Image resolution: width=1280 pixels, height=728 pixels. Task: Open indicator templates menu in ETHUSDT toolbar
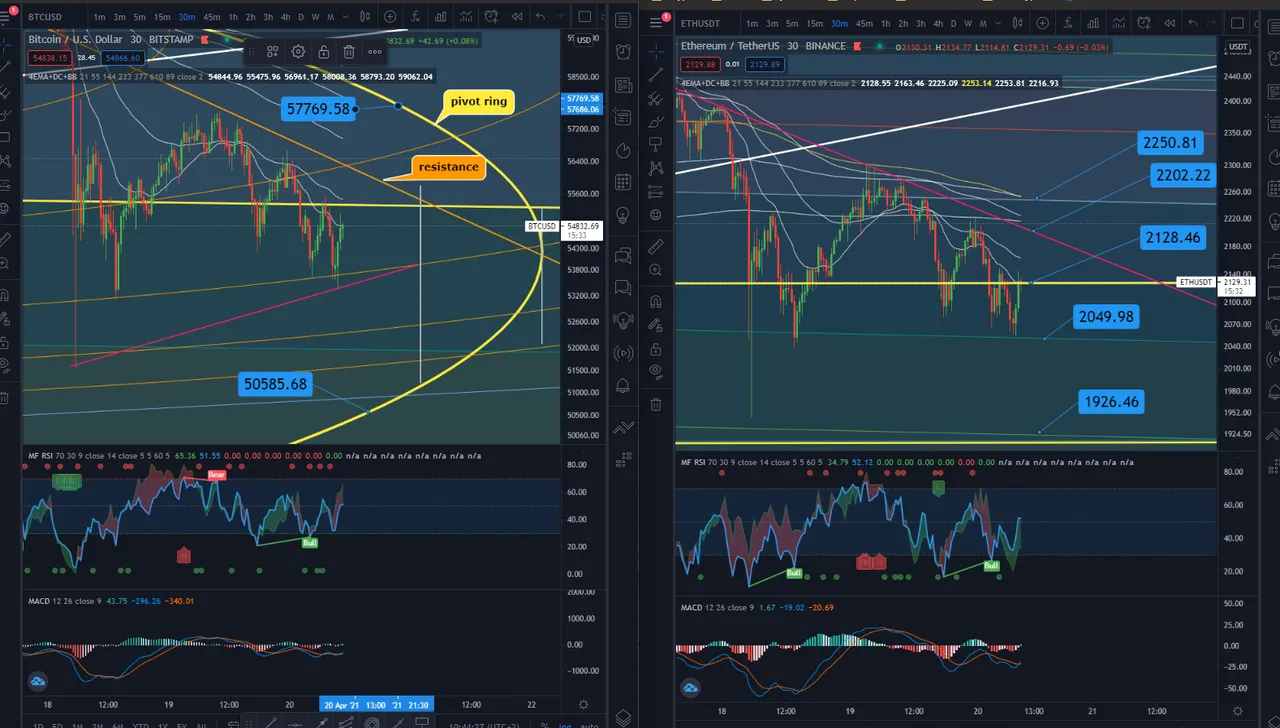pos(1119,23)
